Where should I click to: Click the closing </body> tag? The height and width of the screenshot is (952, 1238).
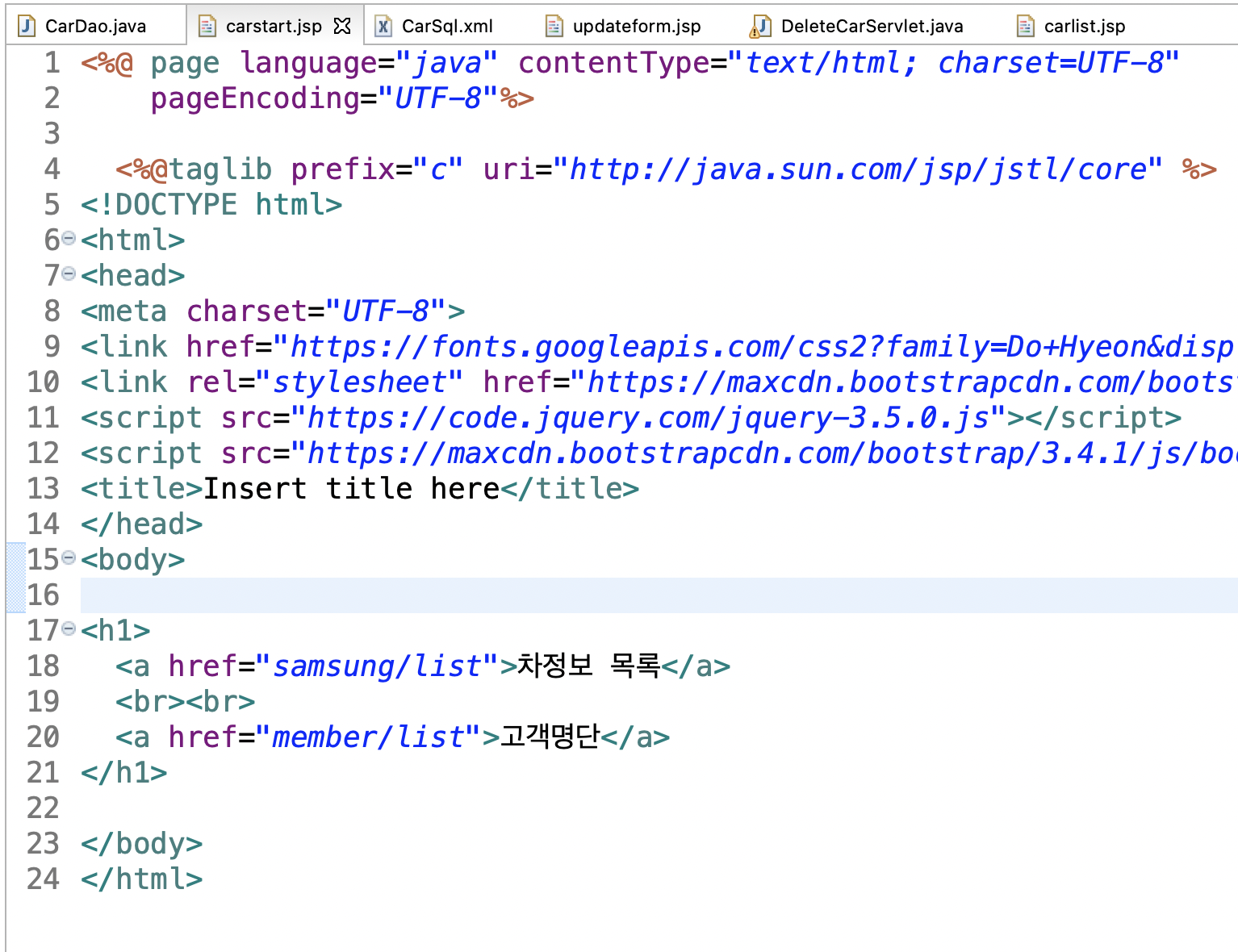[142, 844]
